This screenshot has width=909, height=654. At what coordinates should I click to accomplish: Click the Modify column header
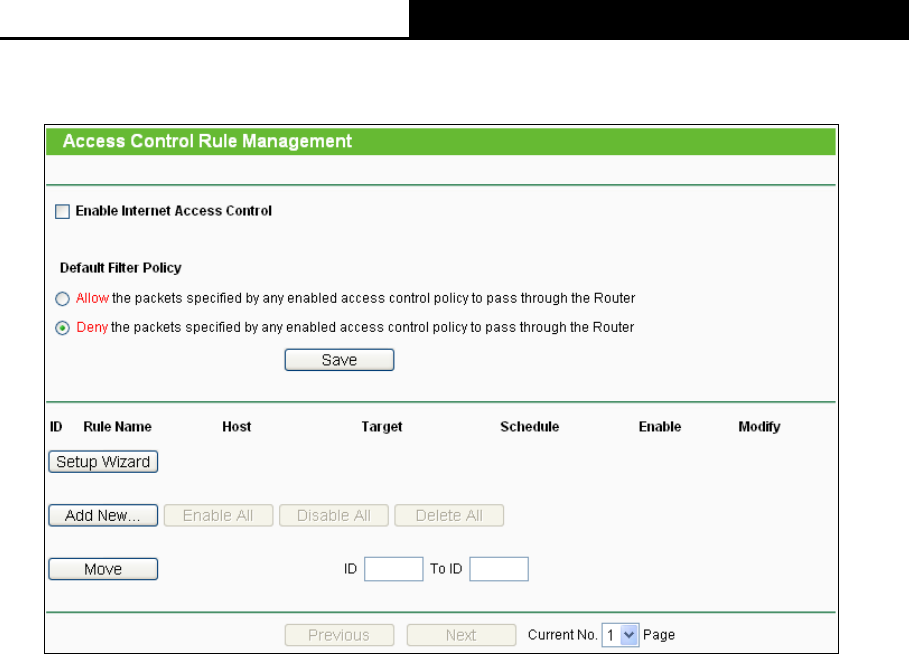coord(759,427)
